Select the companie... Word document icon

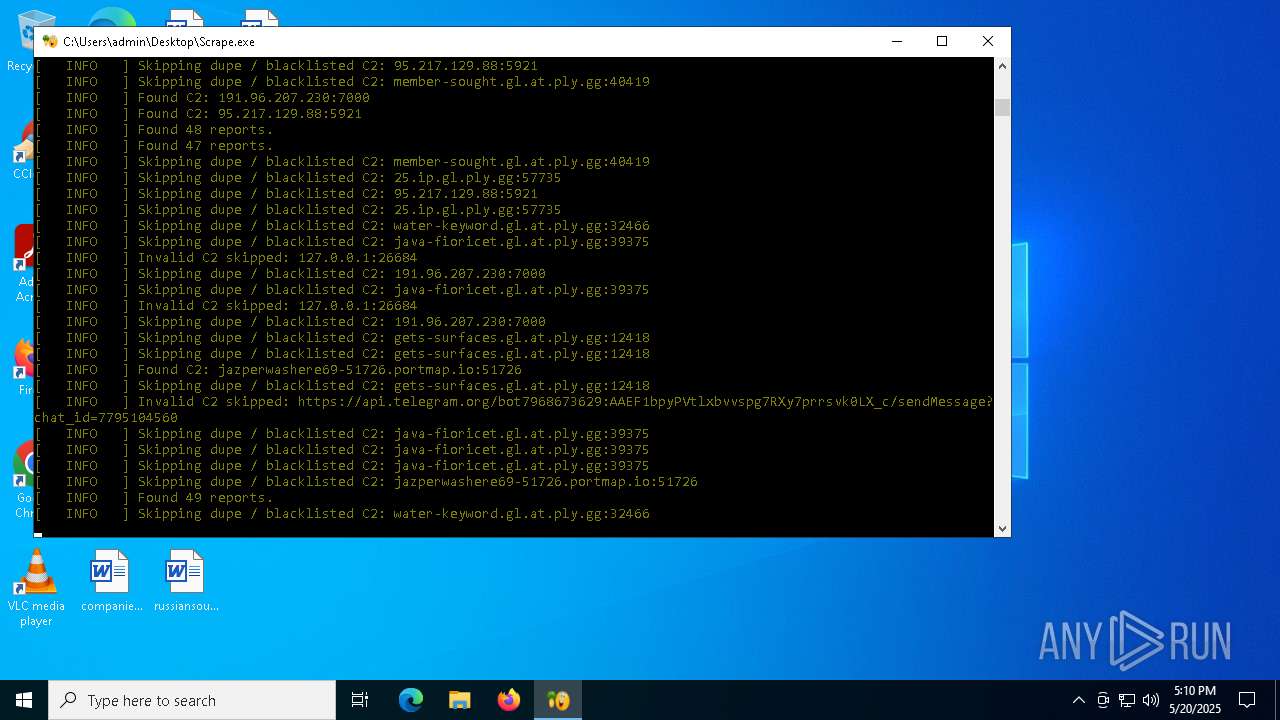111,581
